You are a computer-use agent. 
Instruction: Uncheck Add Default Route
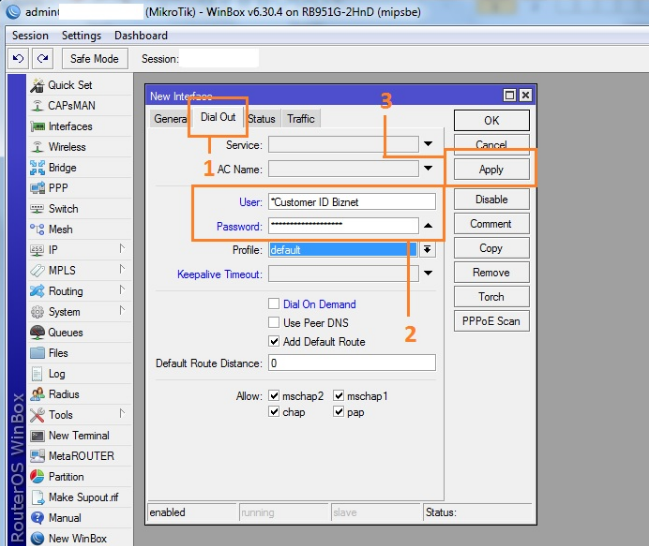pos(274,341)
